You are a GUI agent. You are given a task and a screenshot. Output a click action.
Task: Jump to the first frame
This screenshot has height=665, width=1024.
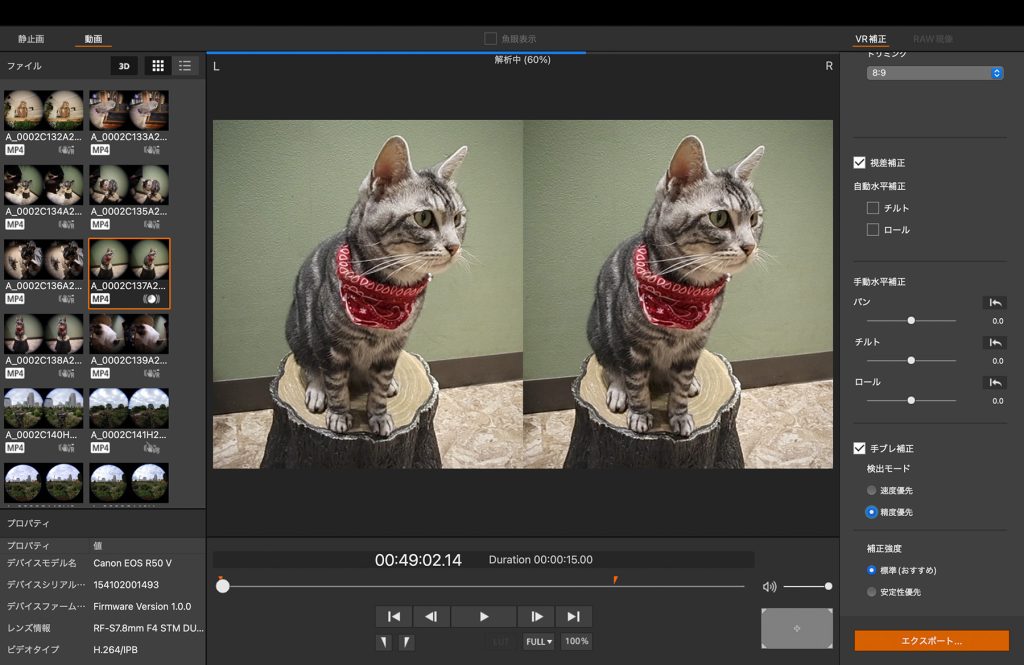pos(394,617)
